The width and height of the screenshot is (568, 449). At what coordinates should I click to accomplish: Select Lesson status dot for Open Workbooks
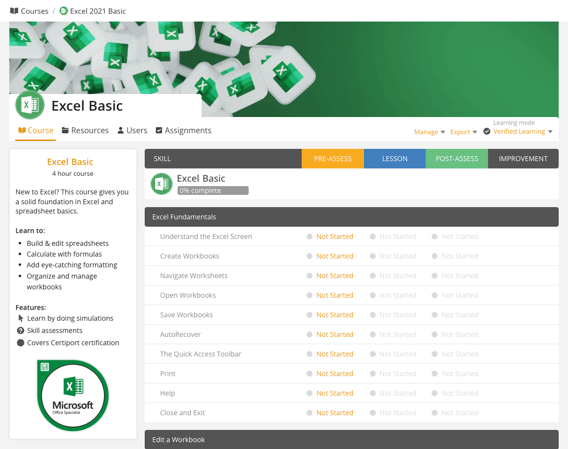(x=372, y=295)
